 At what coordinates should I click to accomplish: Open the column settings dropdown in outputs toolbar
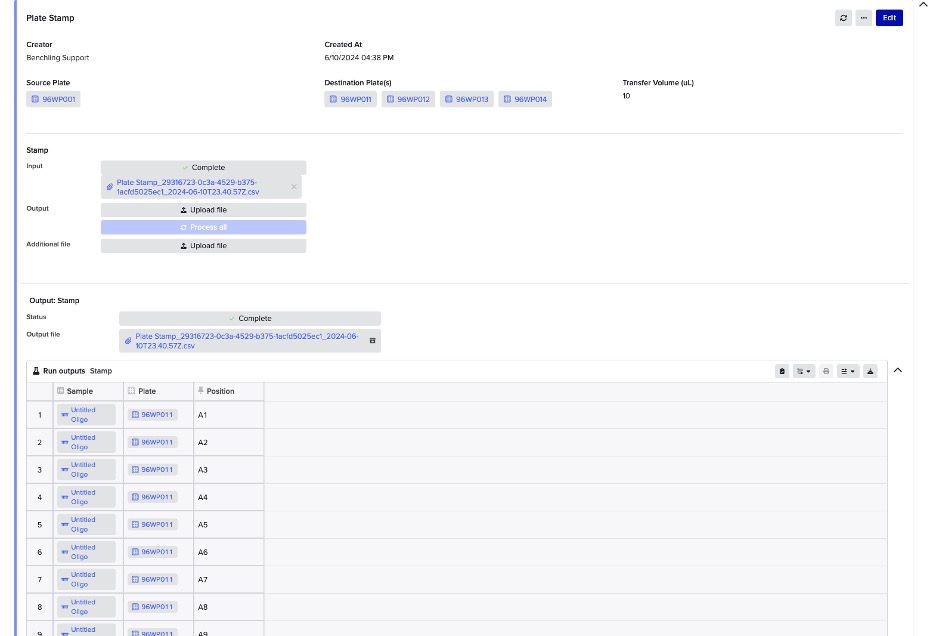pos(848,371)
